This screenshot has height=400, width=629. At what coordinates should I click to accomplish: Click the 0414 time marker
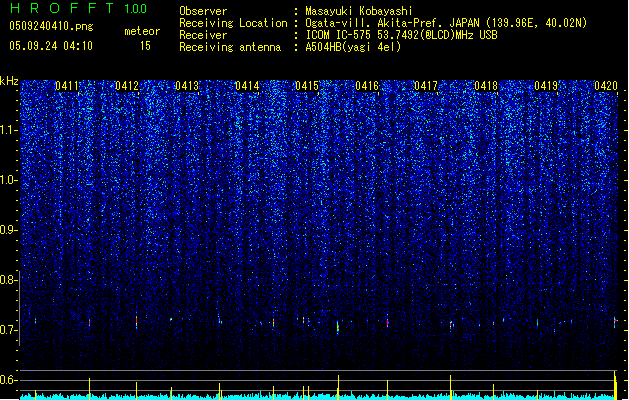point(247,86)
